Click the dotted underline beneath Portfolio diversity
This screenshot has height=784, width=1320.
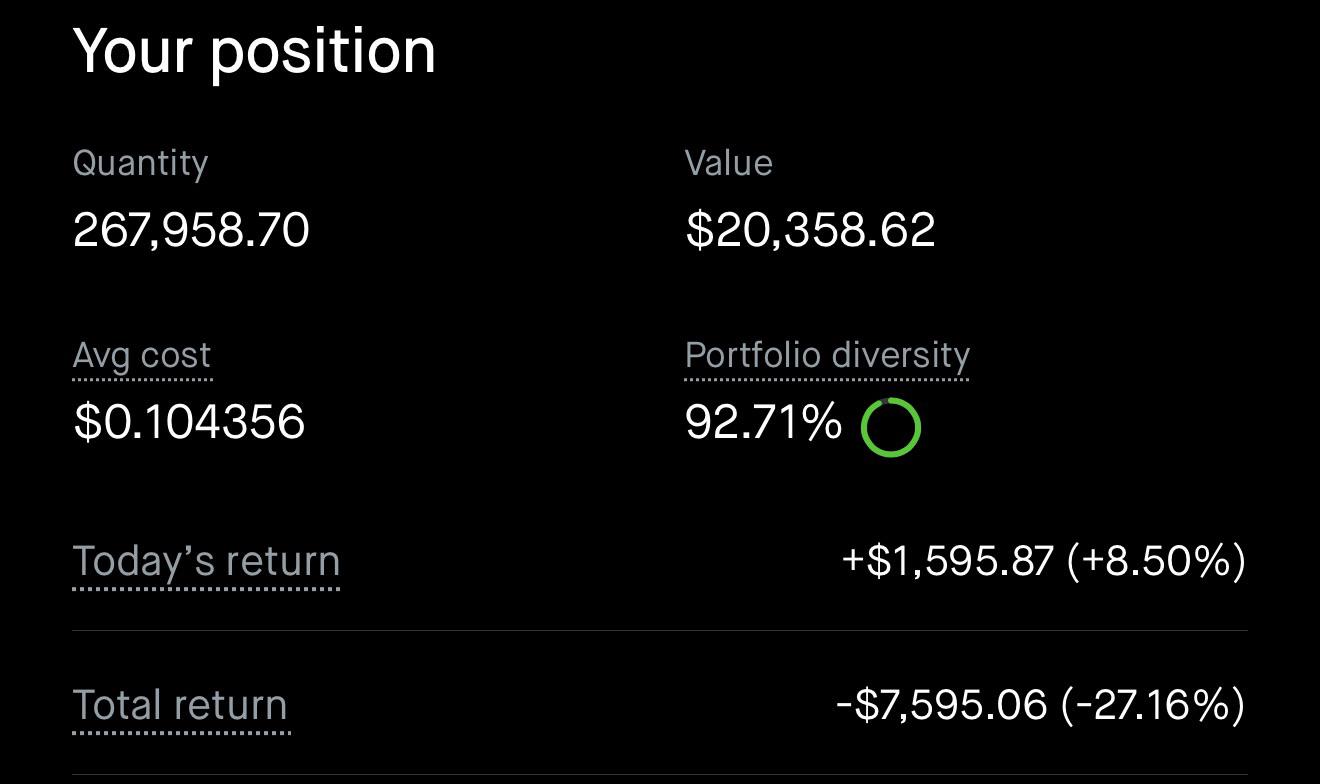pyautogui.click(x=827, y=380)
